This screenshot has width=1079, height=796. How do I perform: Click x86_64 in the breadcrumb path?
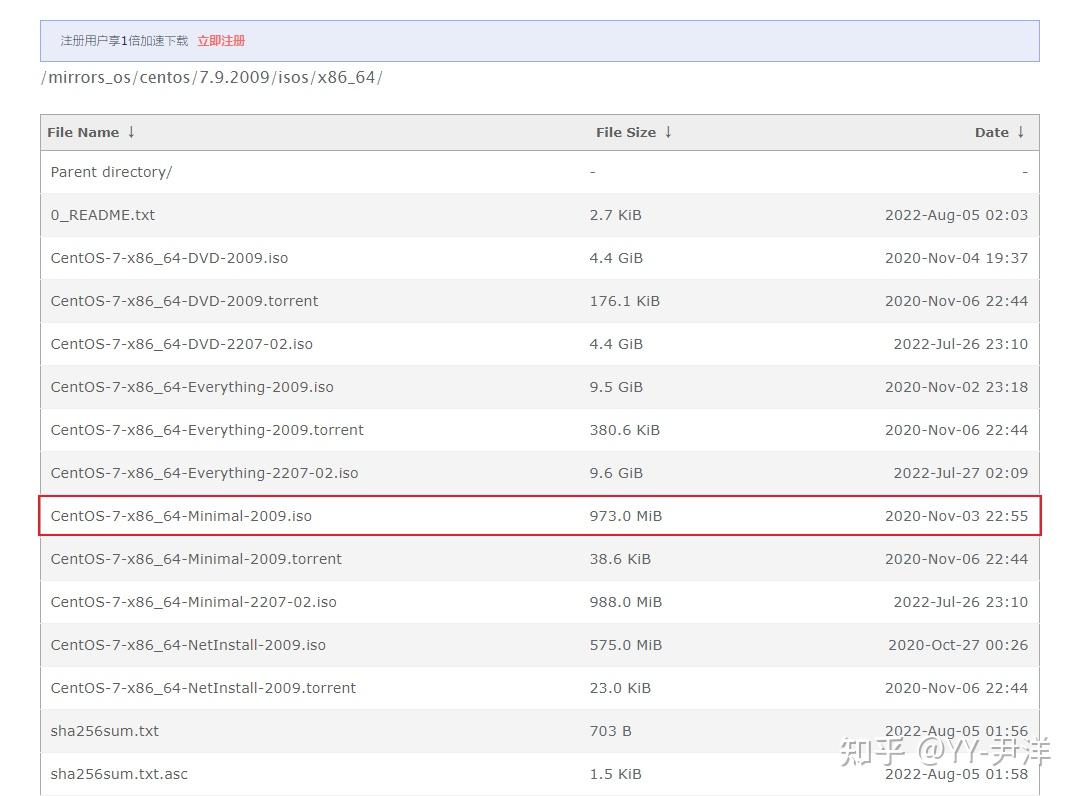(346, 78)
